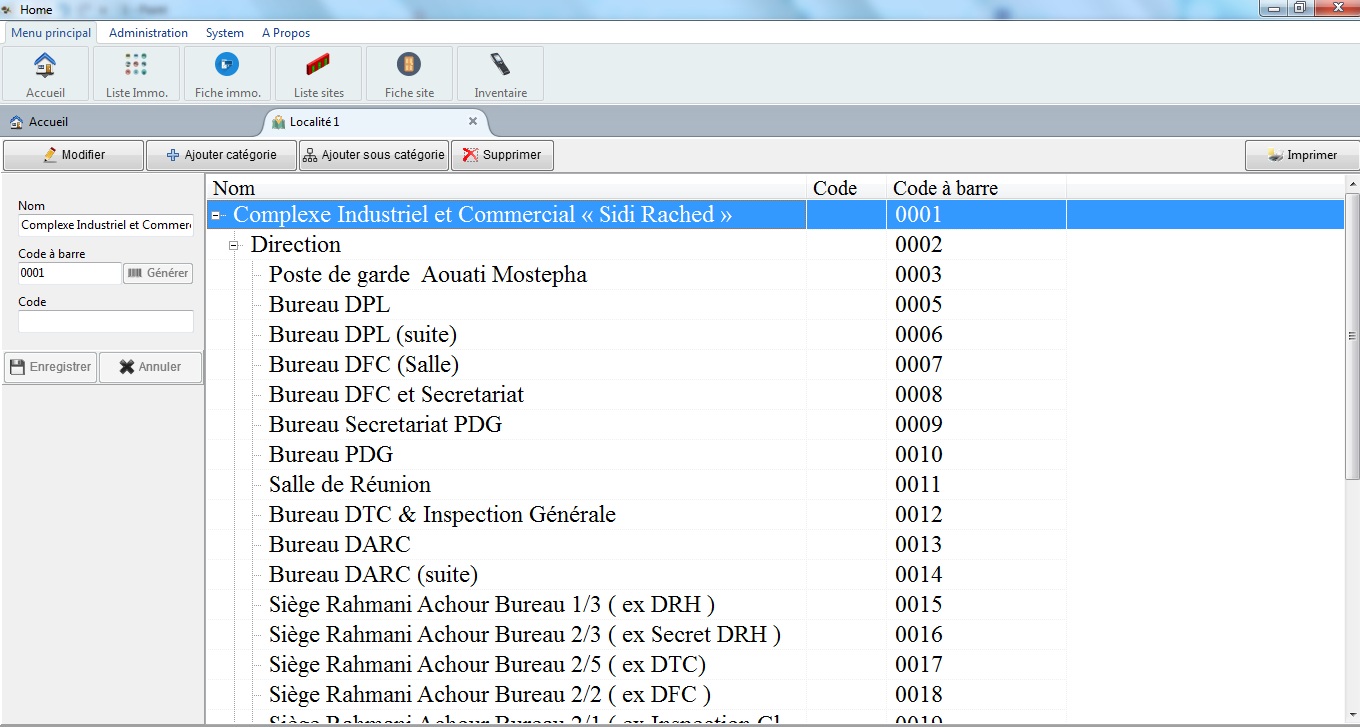The height and width of the screenshot is (727, 1360).
Task: Open the System menu tab
Action: click(225, 33)
